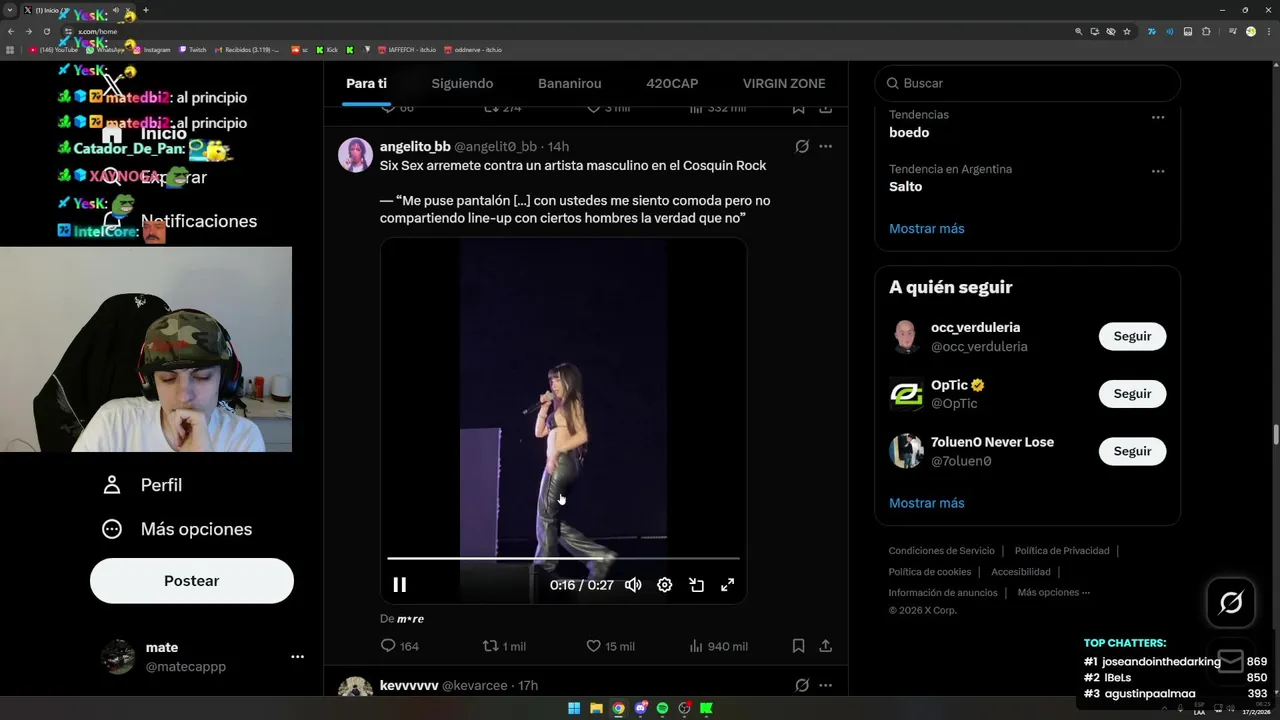The width and height of the screenshot is (1280, 720).
Task: Go back in browser
Action: (11, 31)
